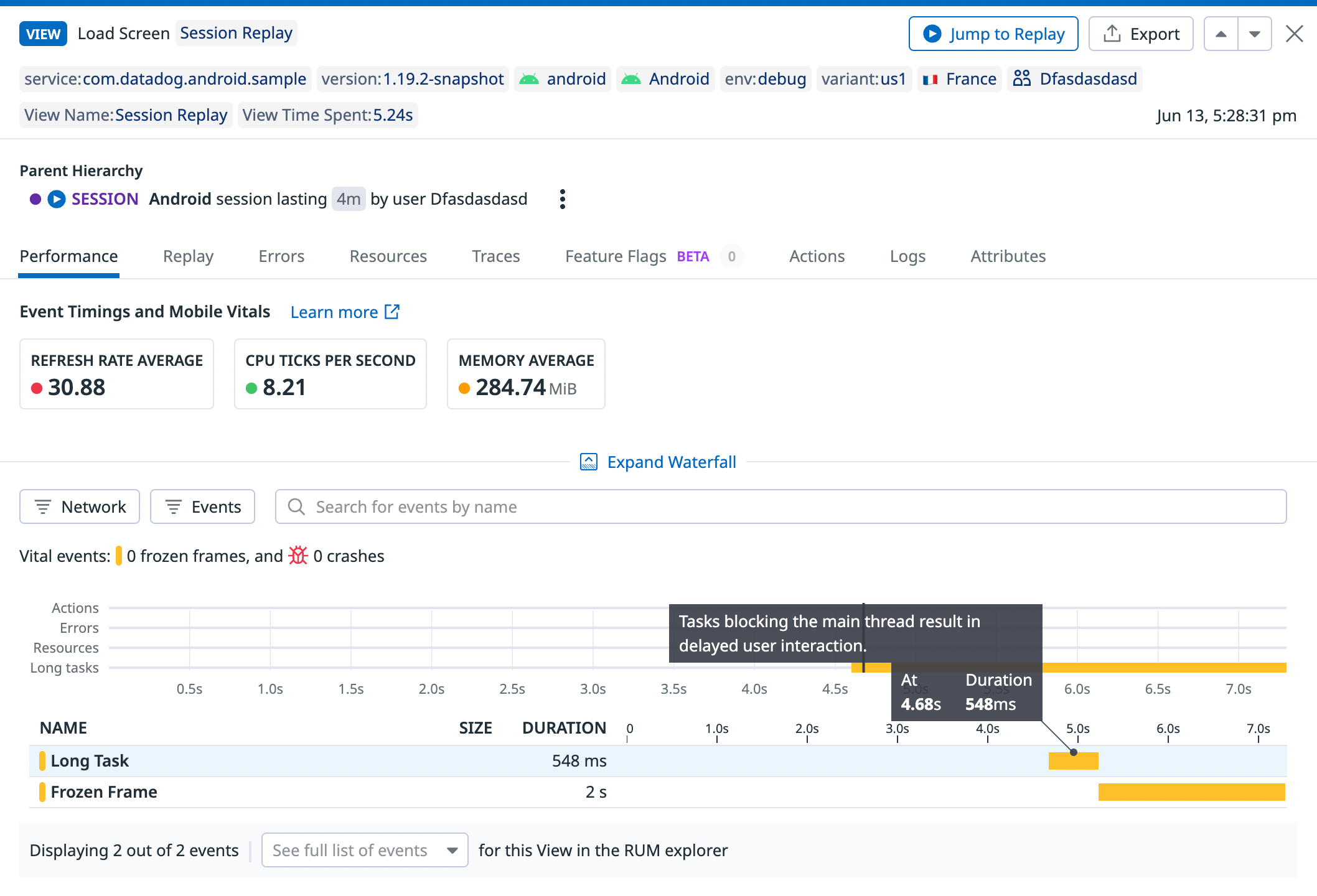Click the Export icon
The width and height of the screenshot is (1317, 896).
(1112, 33)
